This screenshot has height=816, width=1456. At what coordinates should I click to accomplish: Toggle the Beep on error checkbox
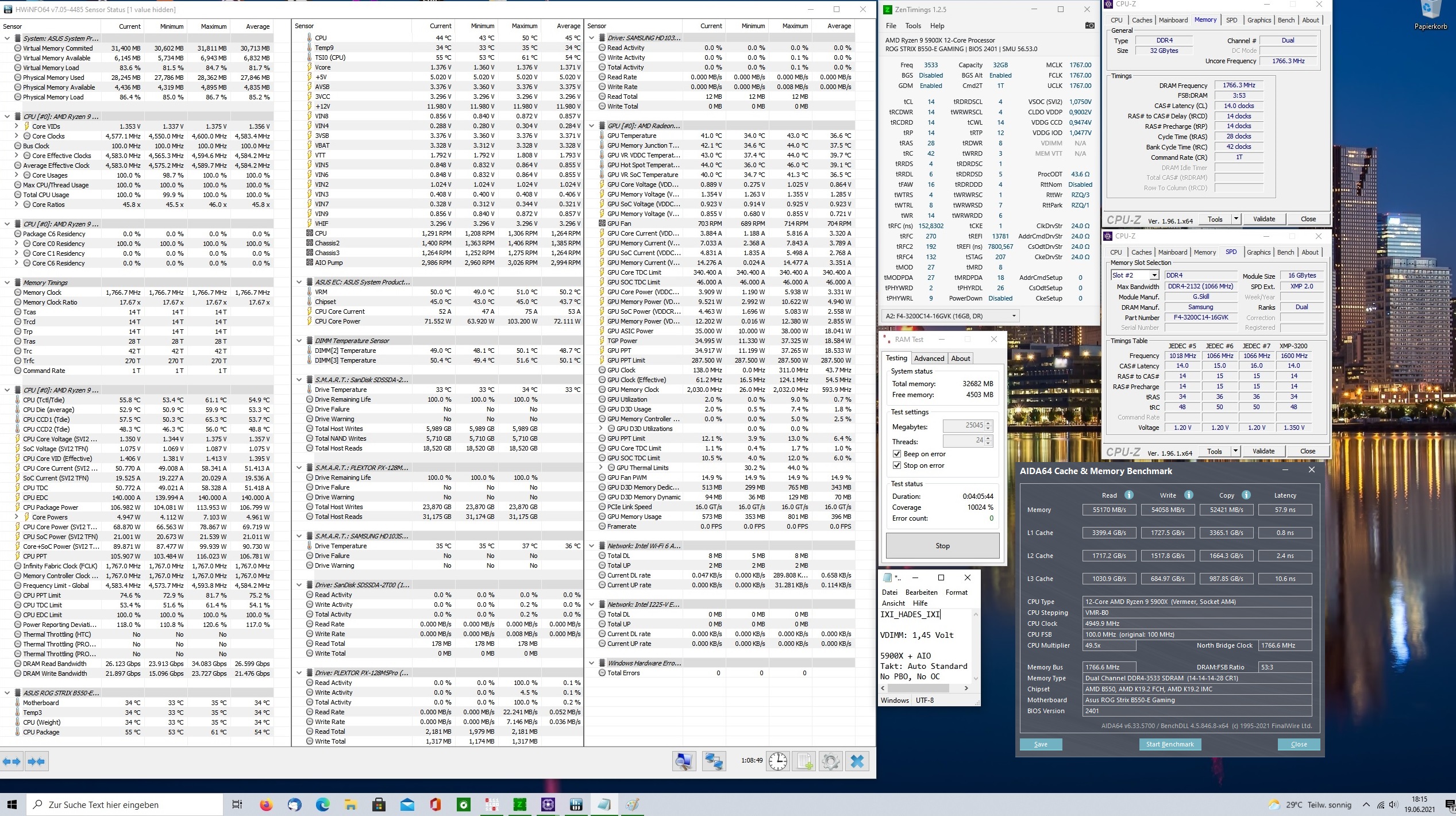[897, 454]
